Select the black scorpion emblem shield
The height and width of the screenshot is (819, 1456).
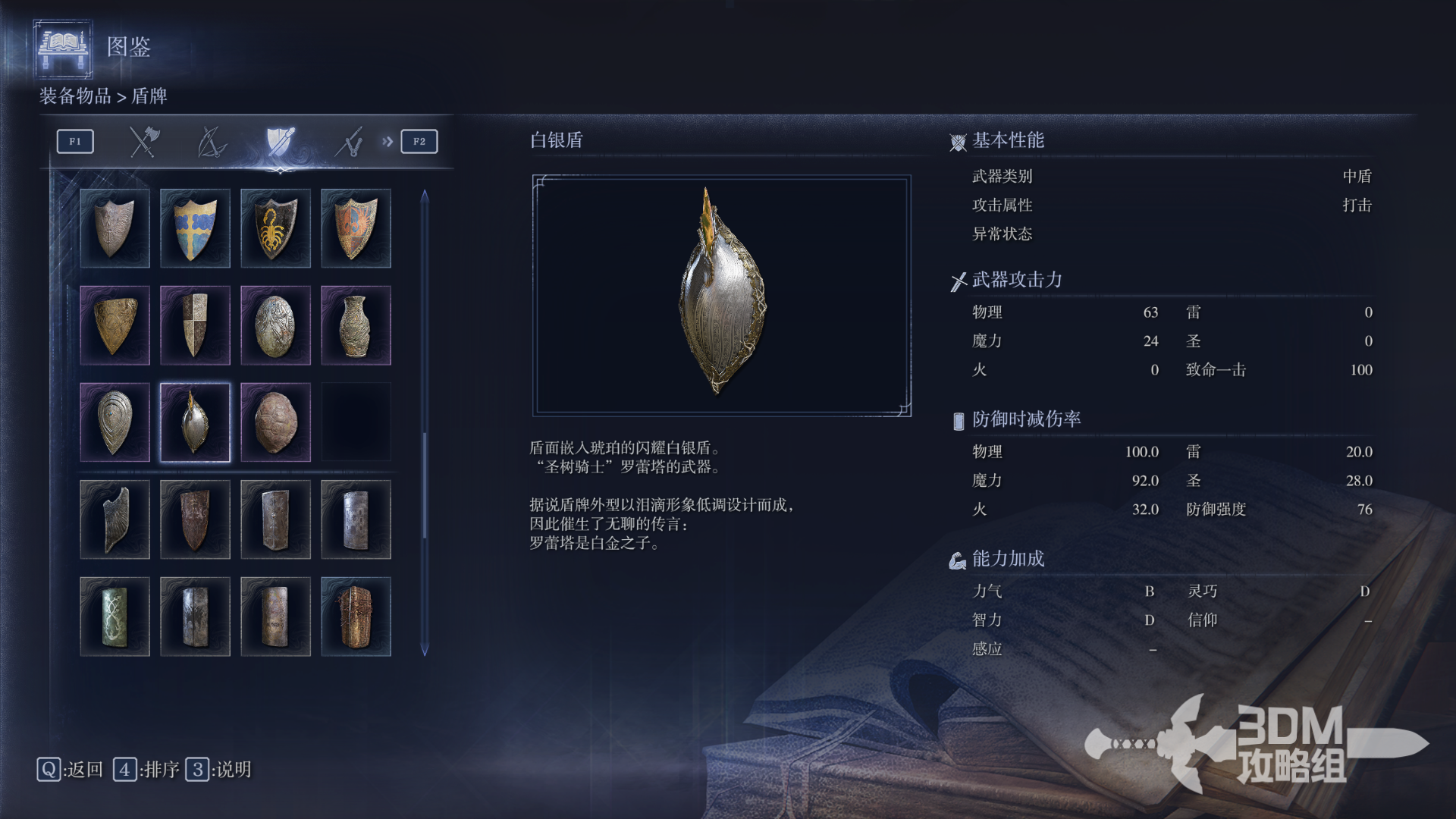pos(275,228)
